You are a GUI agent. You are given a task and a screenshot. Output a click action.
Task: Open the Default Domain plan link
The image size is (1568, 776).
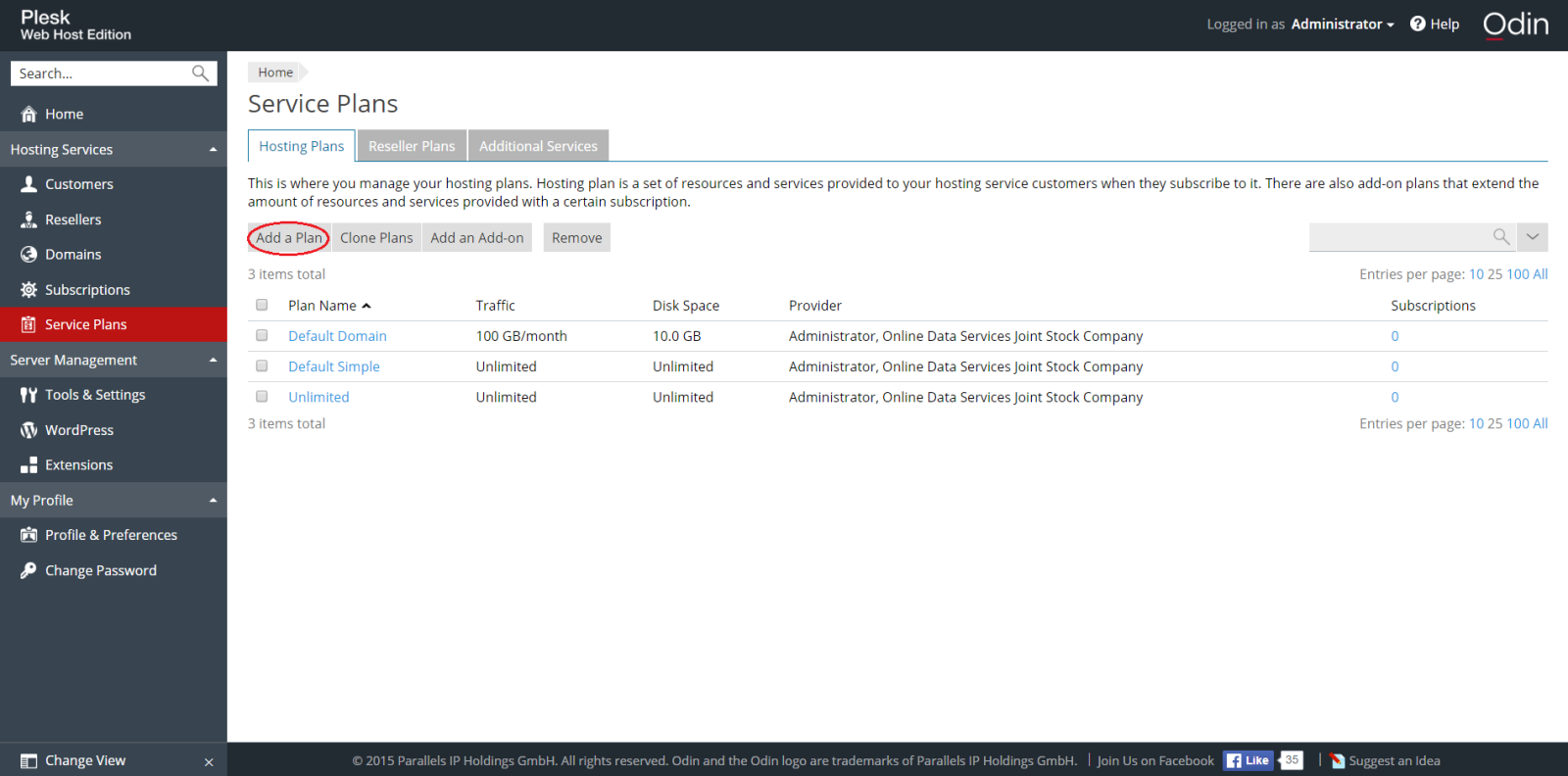click(x=337, y=336)
